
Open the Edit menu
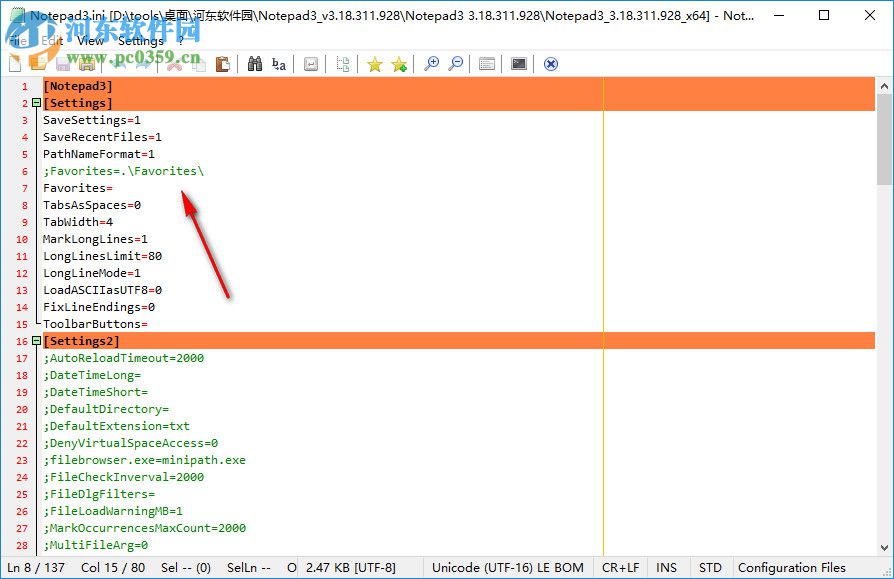coord(52,40)
